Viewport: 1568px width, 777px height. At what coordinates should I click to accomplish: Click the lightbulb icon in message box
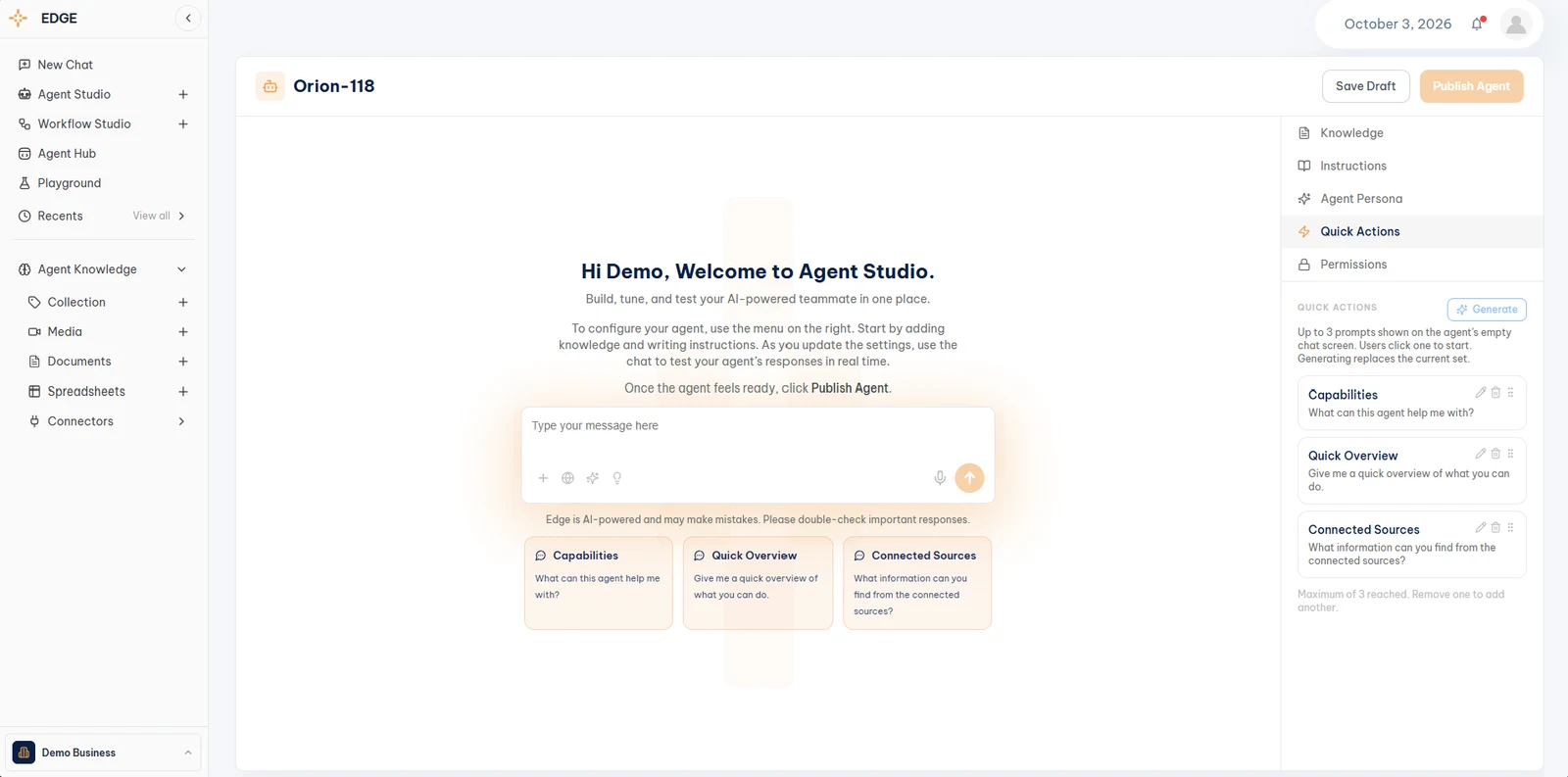[x=617, y=478]
